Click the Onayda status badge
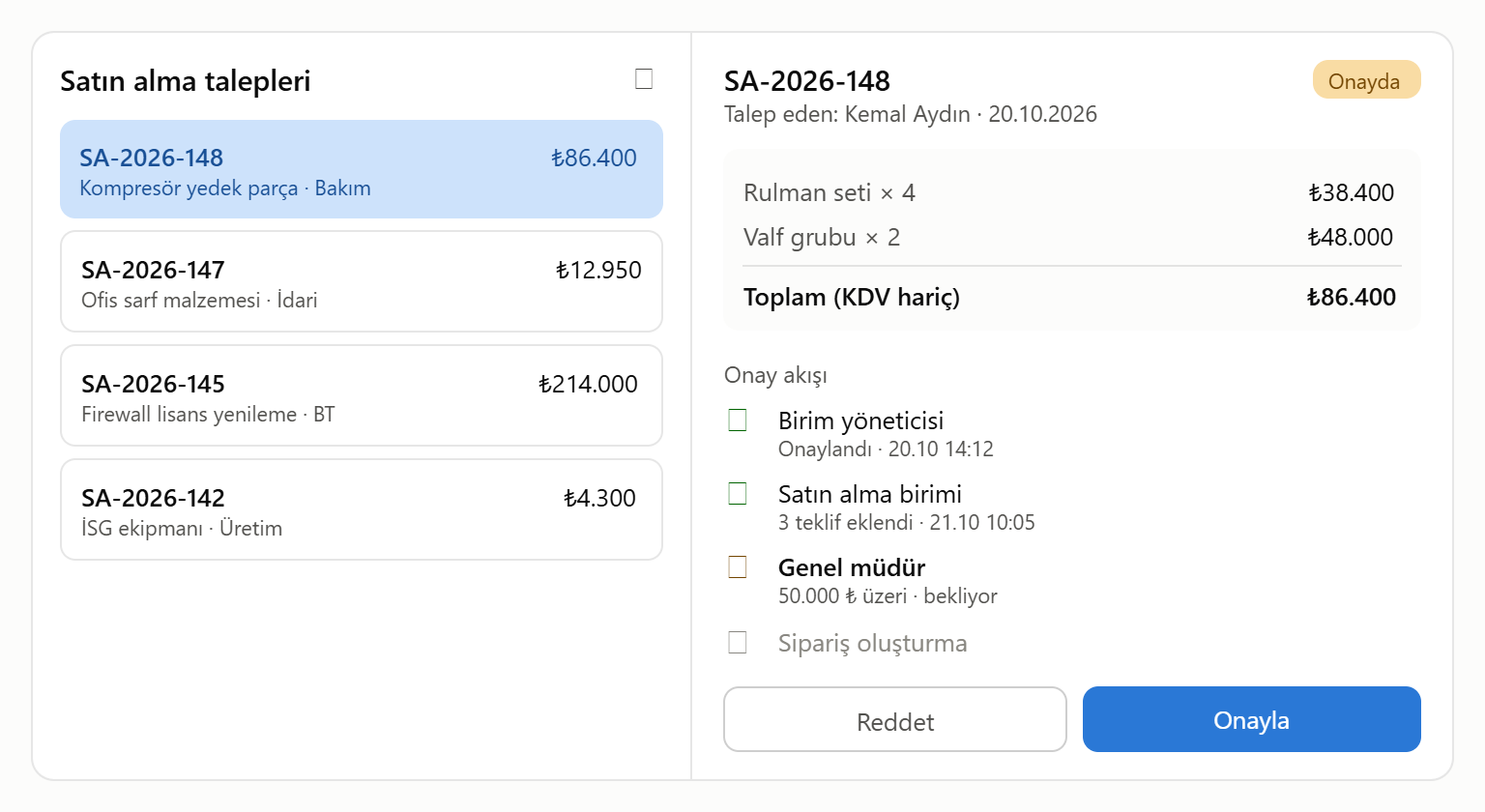This screenshot has height=812, width=1485. (x=1366, y=80)
